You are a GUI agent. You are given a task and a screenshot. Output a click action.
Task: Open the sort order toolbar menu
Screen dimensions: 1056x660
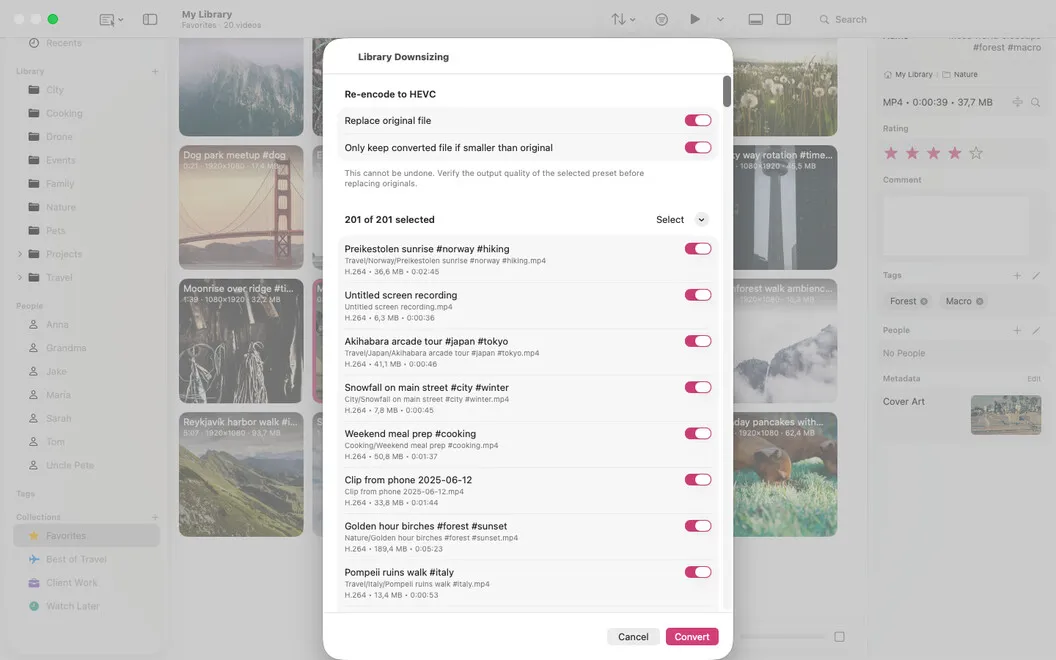(x=623, y=20)
